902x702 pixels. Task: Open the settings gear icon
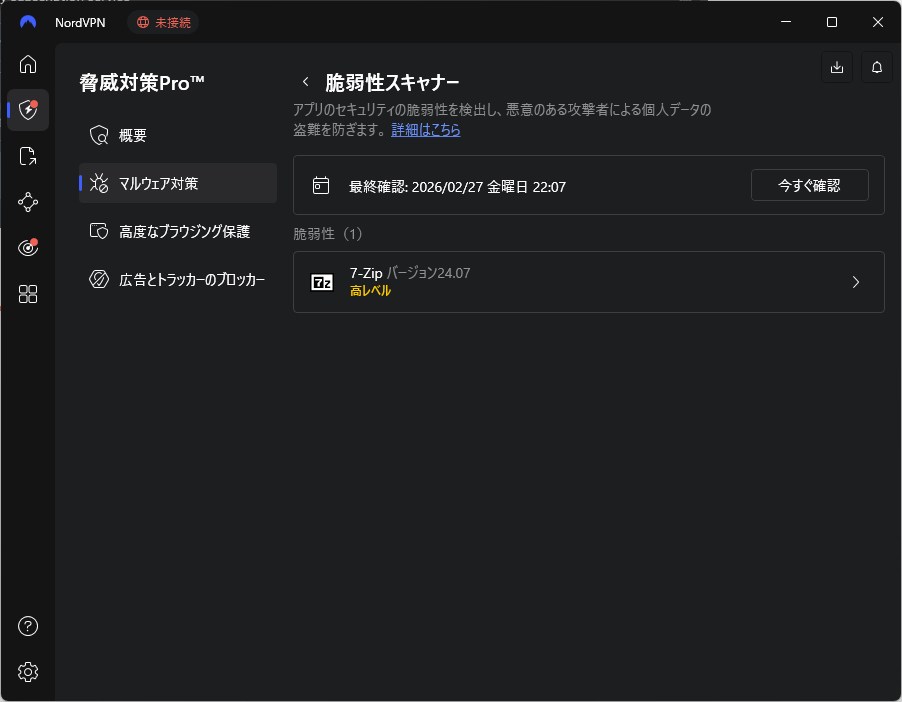(x=28, y=672)
